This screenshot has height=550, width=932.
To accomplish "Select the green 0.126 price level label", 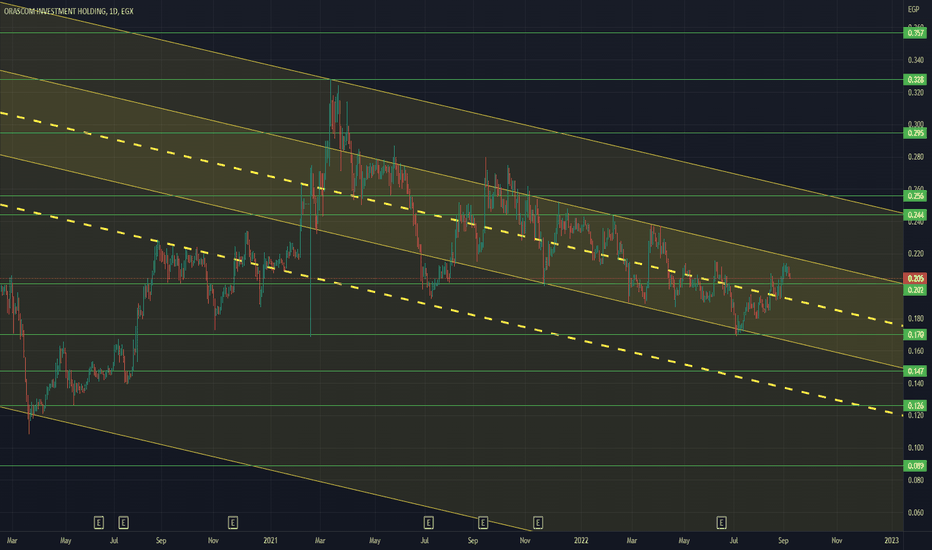I will pos(915,406).
